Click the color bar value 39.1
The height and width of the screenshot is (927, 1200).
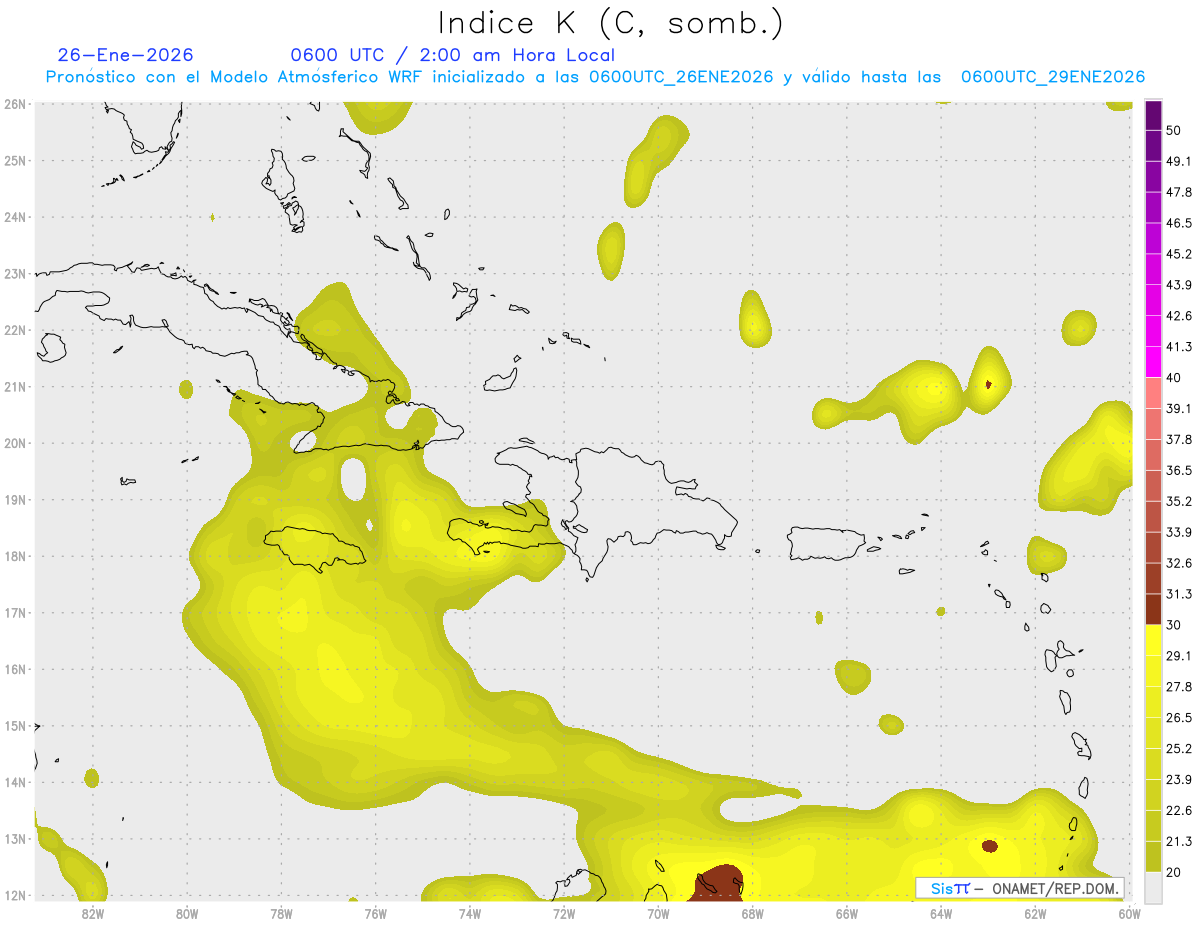tap(1179, 408)
